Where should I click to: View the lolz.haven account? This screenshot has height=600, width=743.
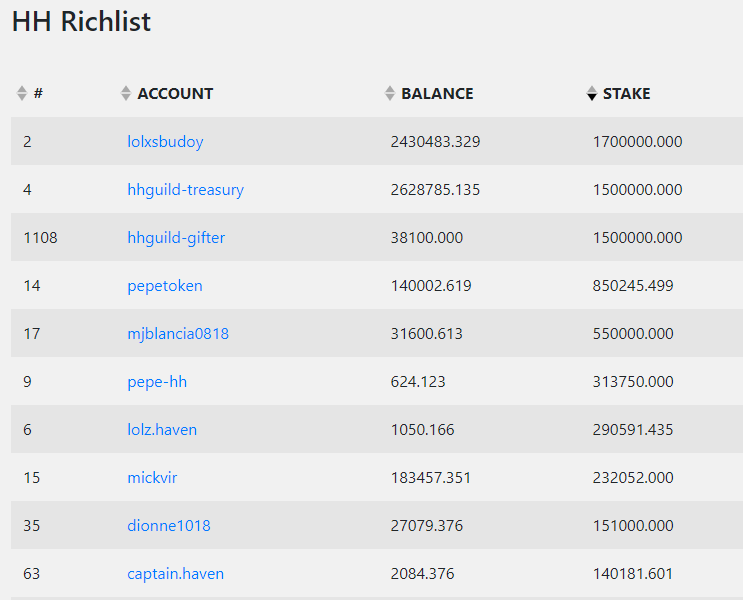[162, 429]
